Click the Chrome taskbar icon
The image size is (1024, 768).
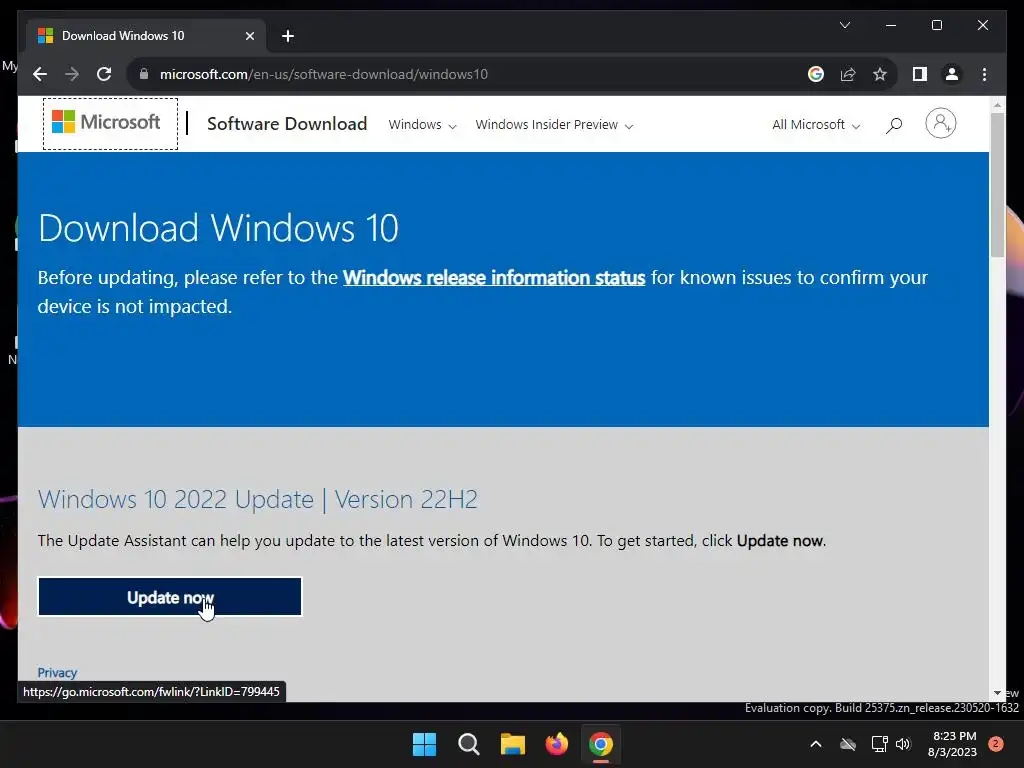(x=601, y=744)
